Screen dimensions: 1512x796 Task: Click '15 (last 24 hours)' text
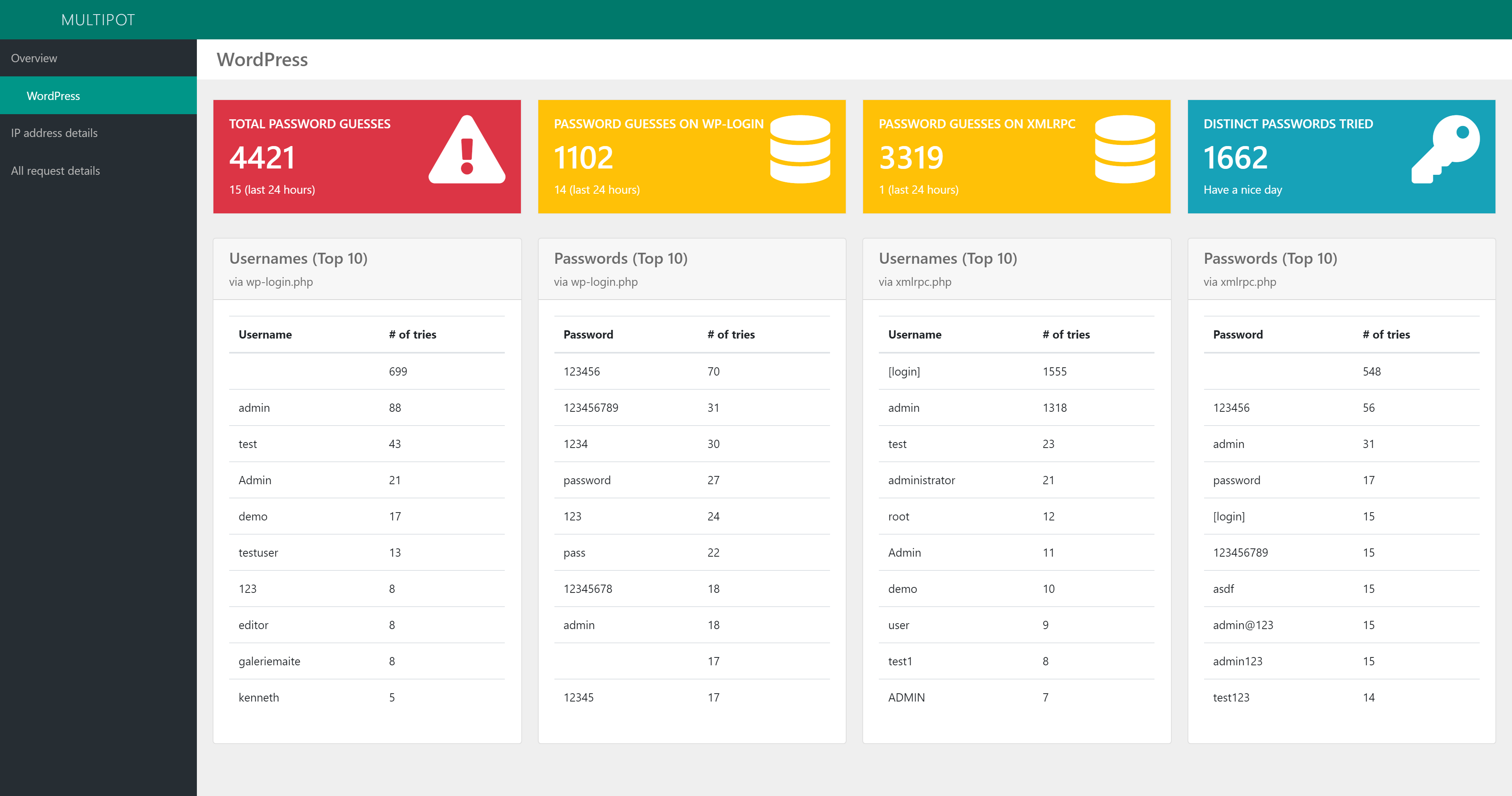pyautogui.click(x=272, y=190)
